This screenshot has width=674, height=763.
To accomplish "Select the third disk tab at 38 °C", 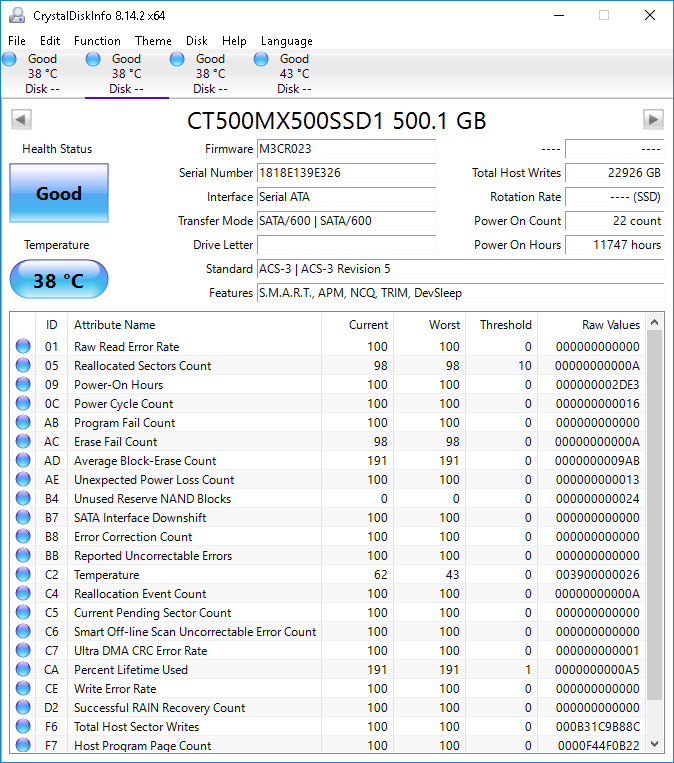I will [x=210, y=73].
